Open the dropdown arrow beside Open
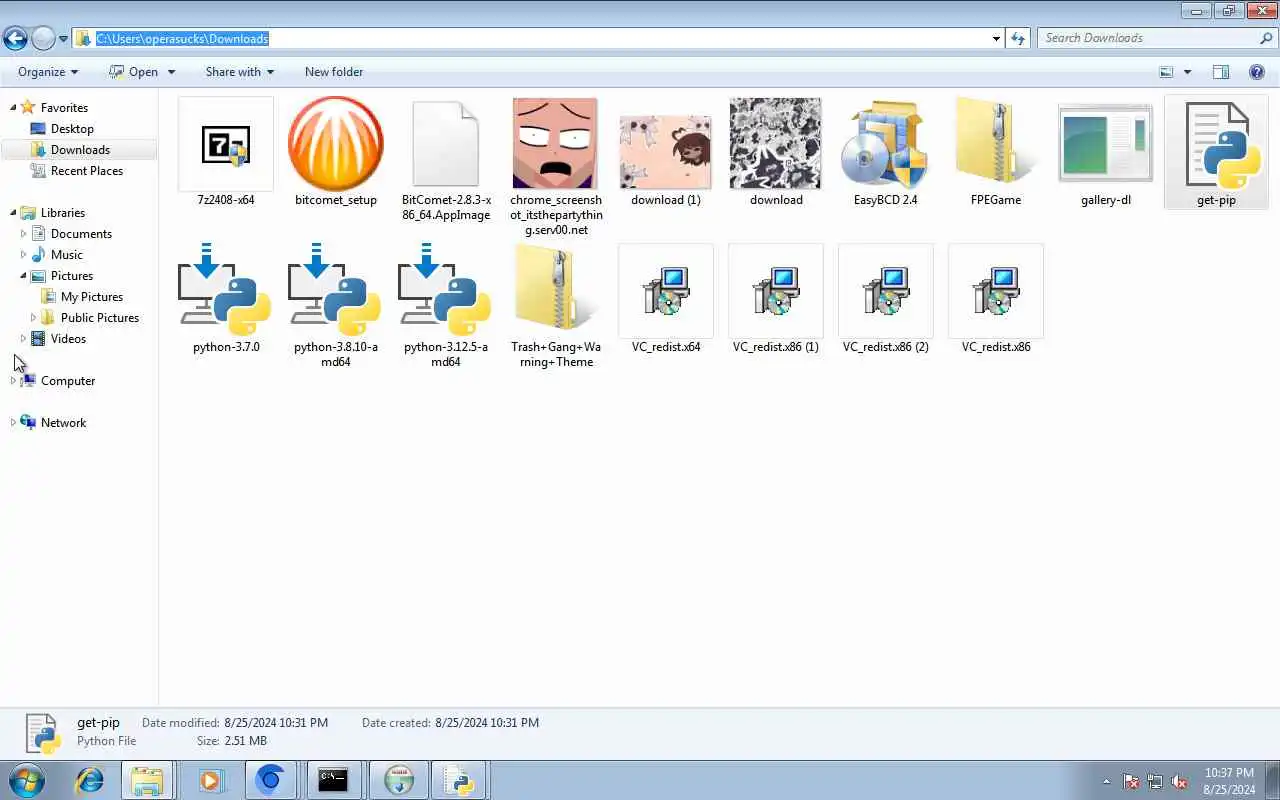The width and height of the screenshot is (1280, 800). [171, 72]
